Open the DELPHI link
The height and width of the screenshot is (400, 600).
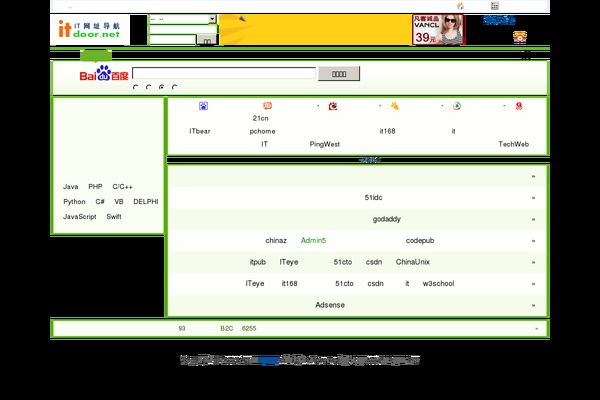click(146, 202)
